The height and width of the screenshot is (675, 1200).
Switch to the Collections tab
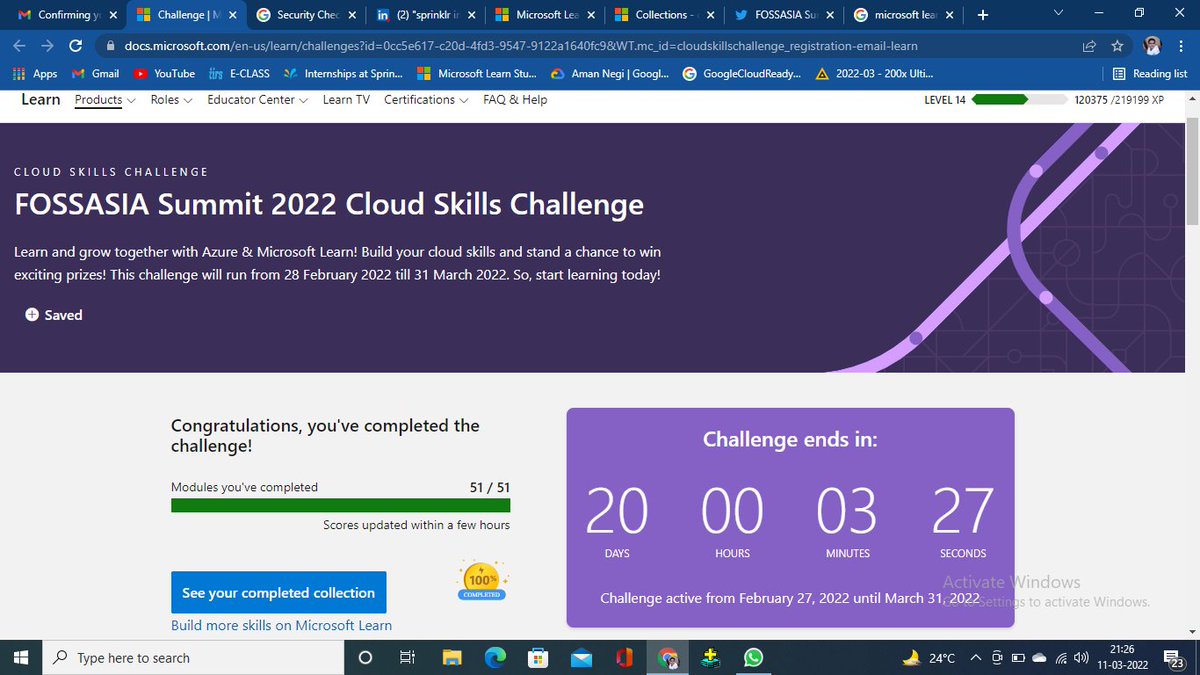[662, 15]
